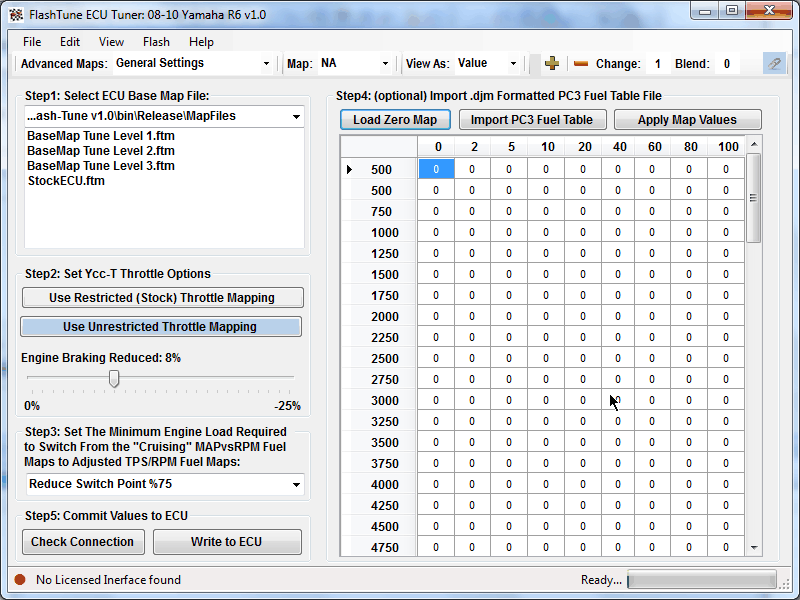This screenshot has width=800, height=600.
Task: Click the plus increment icon in toolbar
Action: pos(551,64)
